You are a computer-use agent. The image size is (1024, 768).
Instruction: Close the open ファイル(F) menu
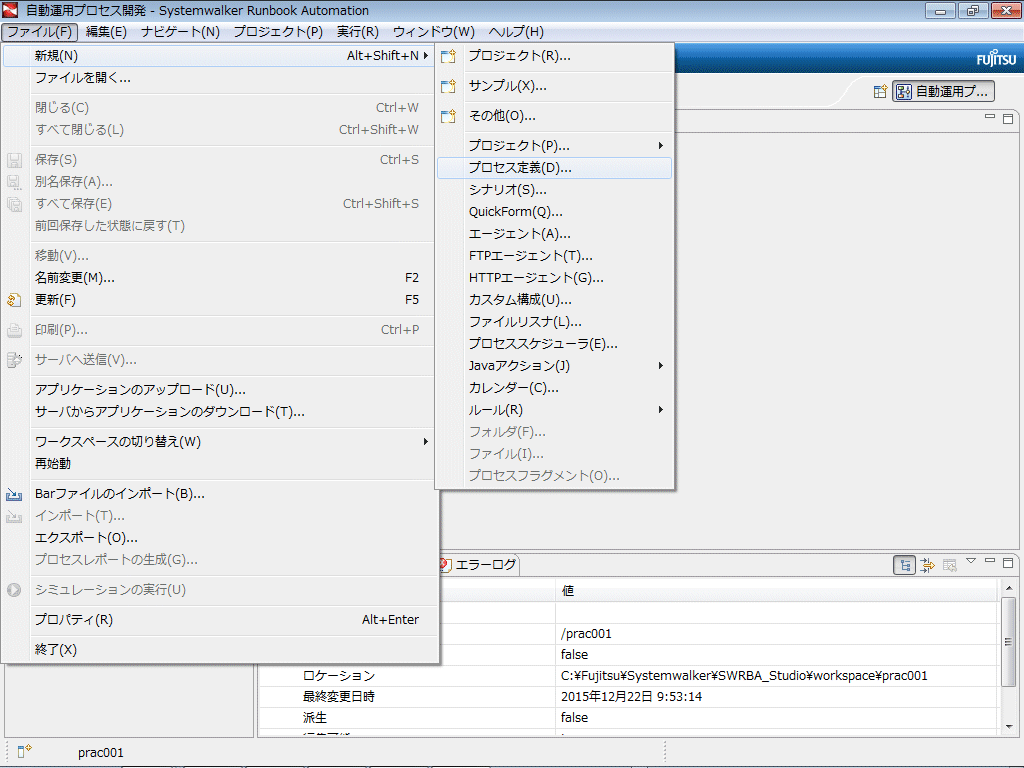[x=39, y=32]
